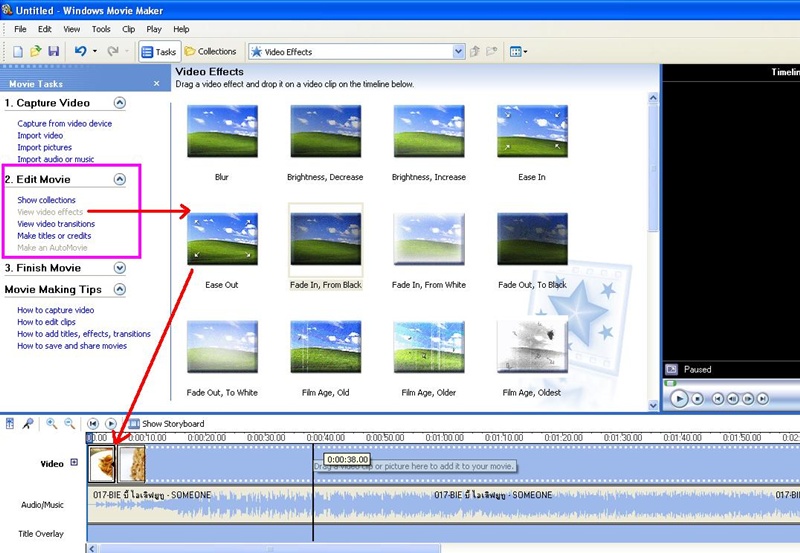Open the Video Effects collection dropdown
Image resolution: width=800 pixels, height=553 pixels.
tap(458, 52)
